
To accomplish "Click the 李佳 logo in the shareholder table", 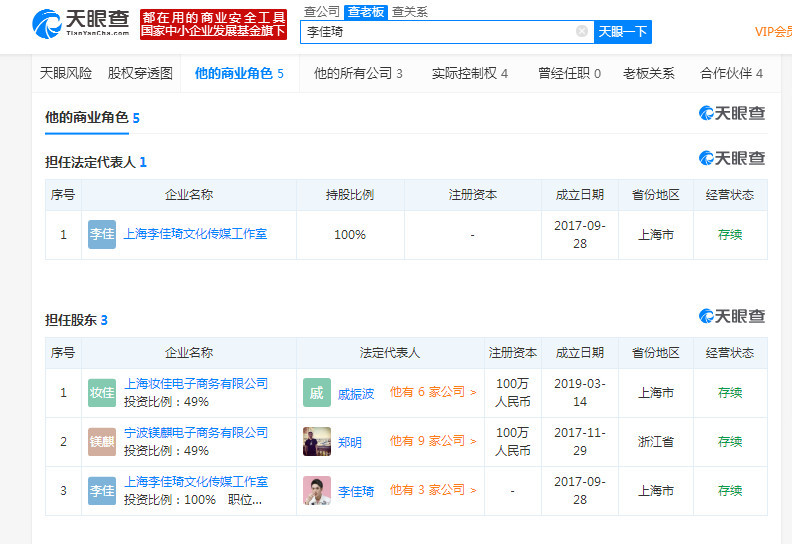I will coord(102,490).
